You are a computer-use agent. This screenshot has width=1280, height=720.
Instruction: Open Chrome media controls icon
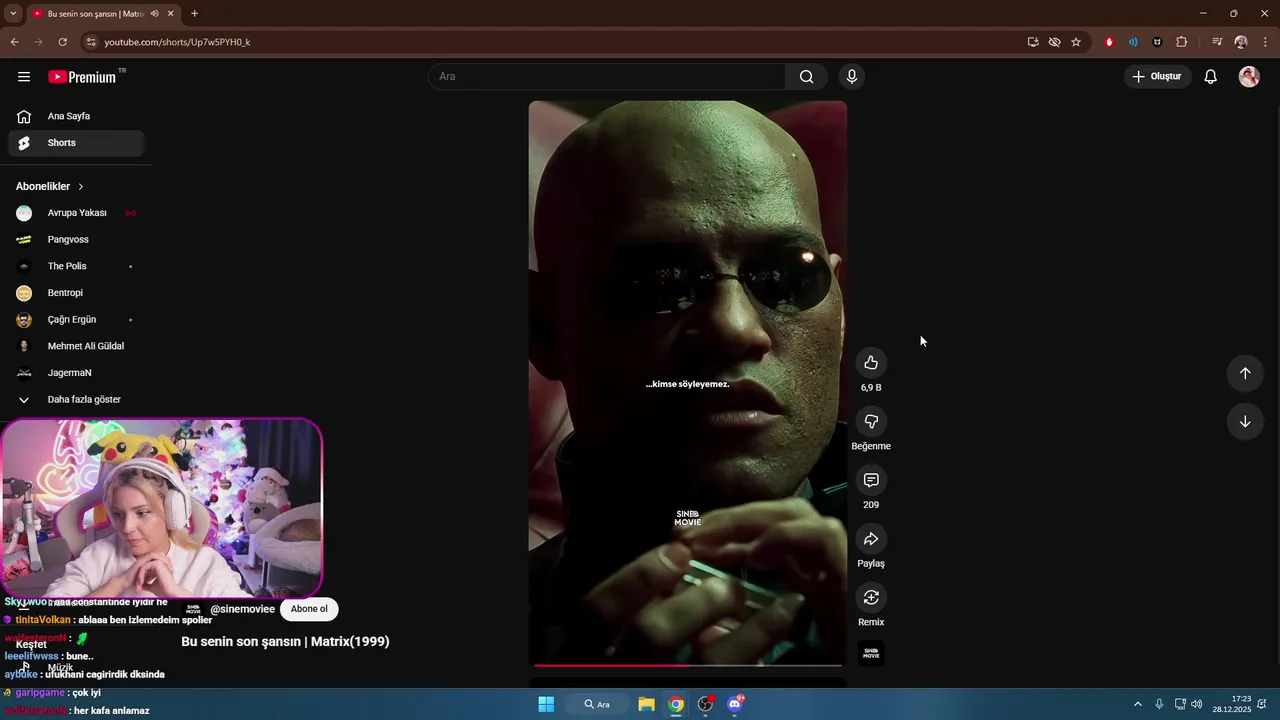pyautogui.click(x=1217, y=42)
